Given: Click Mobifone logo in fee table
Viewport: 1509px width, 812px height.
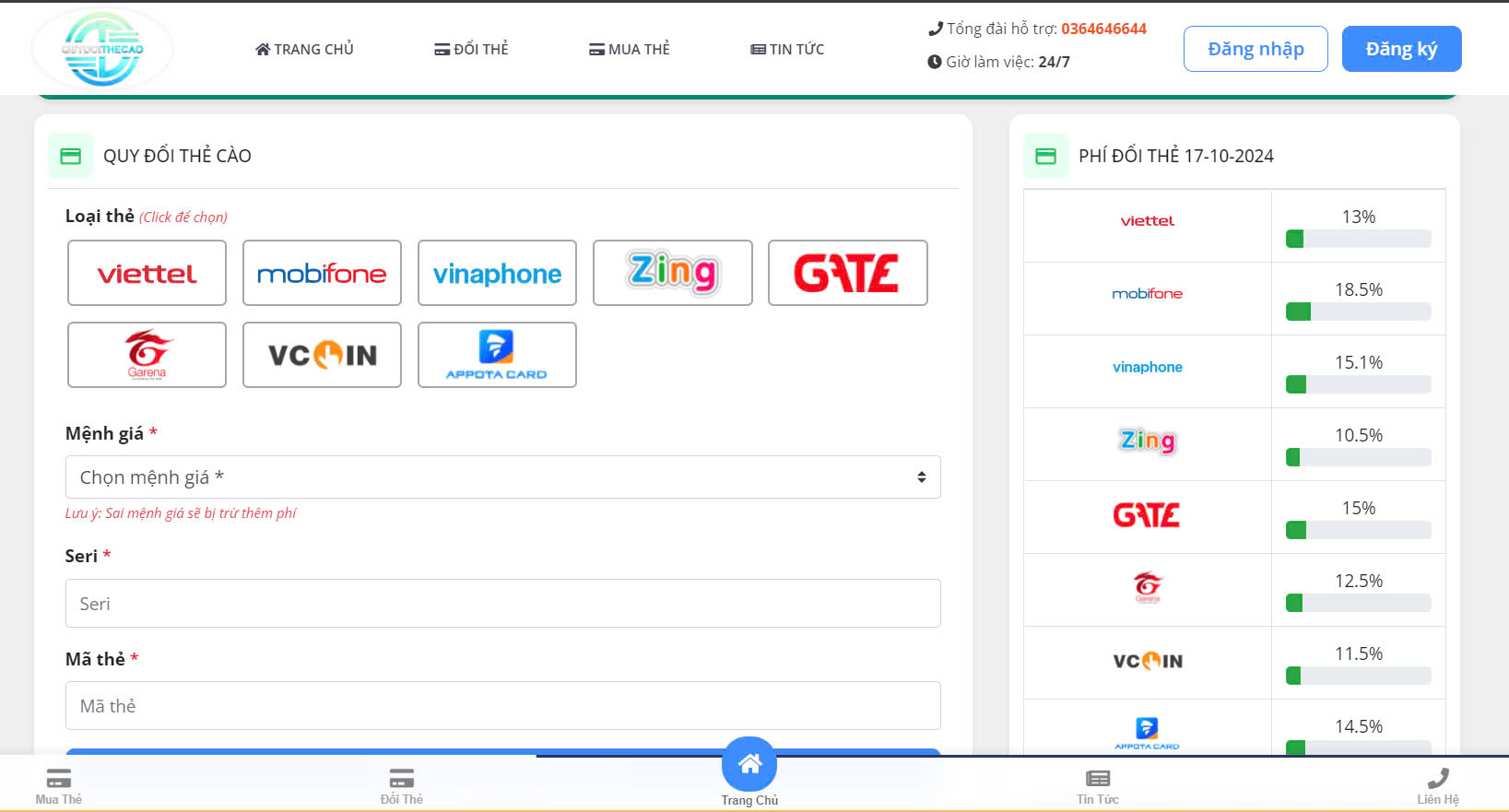Looking at the screenshot, I should tap(1148, 294).
